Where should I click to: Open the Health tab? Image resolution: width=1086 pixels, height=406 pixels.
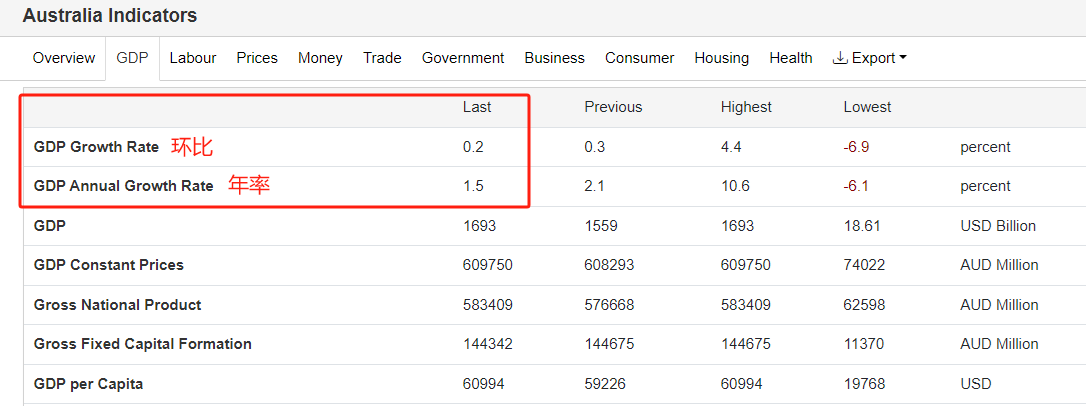(x=790, y=58)
